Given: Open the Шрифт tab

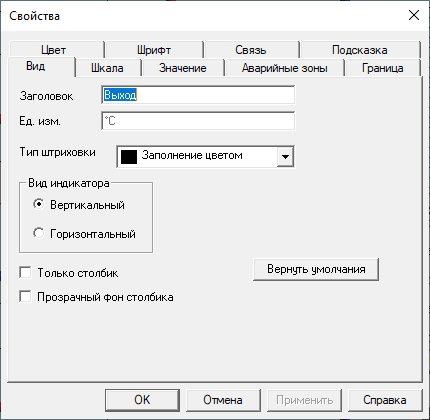Looking at the screenshot, I should (154, 50).
